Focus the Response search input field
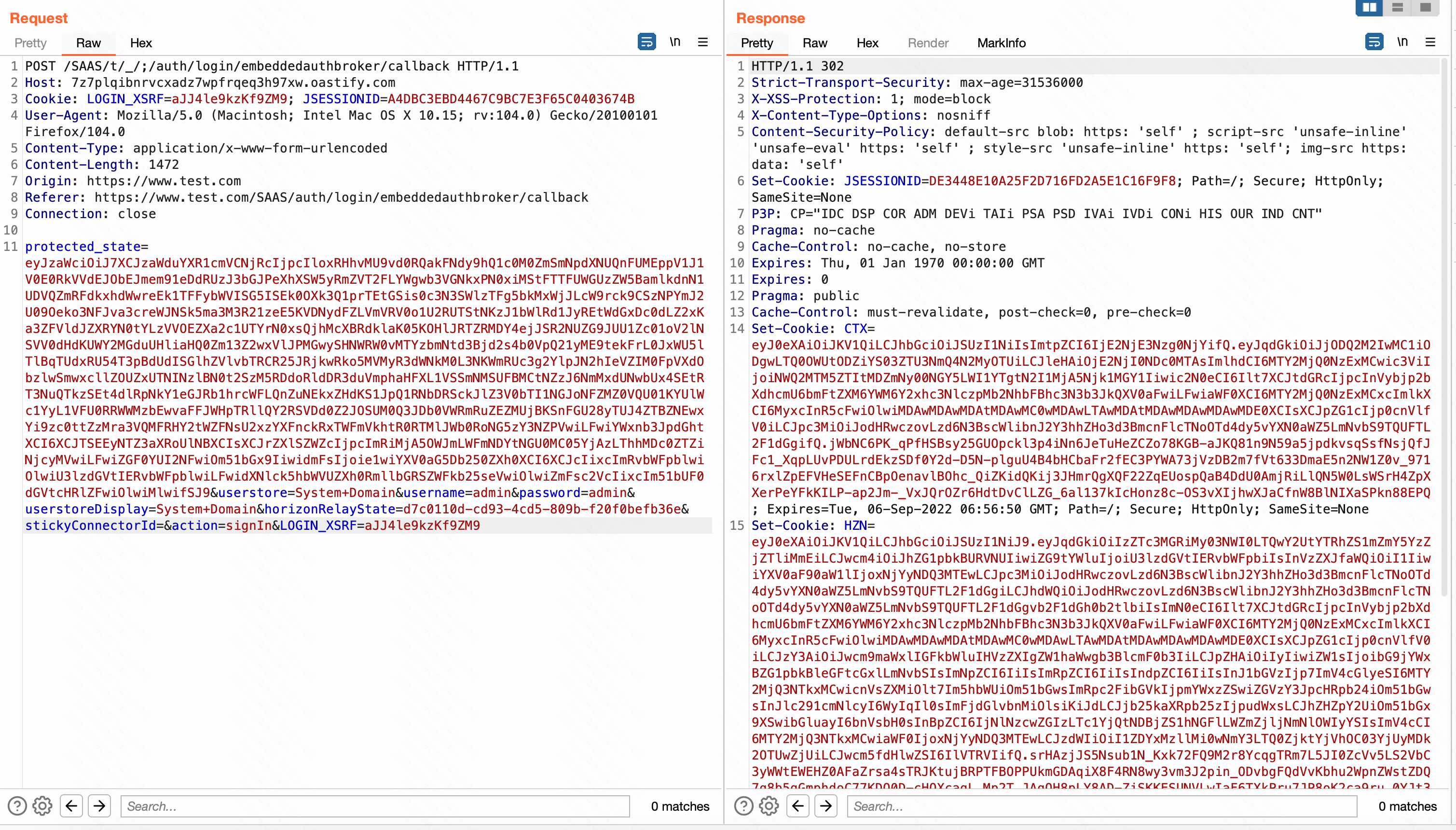The width and height of the screenshot is (1456, 830). (1101, 806)
